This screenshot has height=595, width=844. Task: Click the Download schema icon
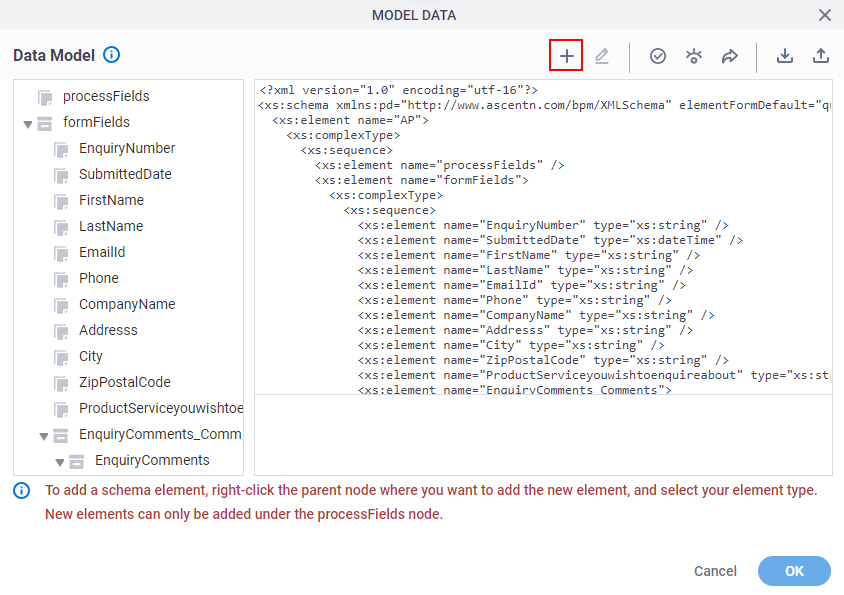[784, 56]
